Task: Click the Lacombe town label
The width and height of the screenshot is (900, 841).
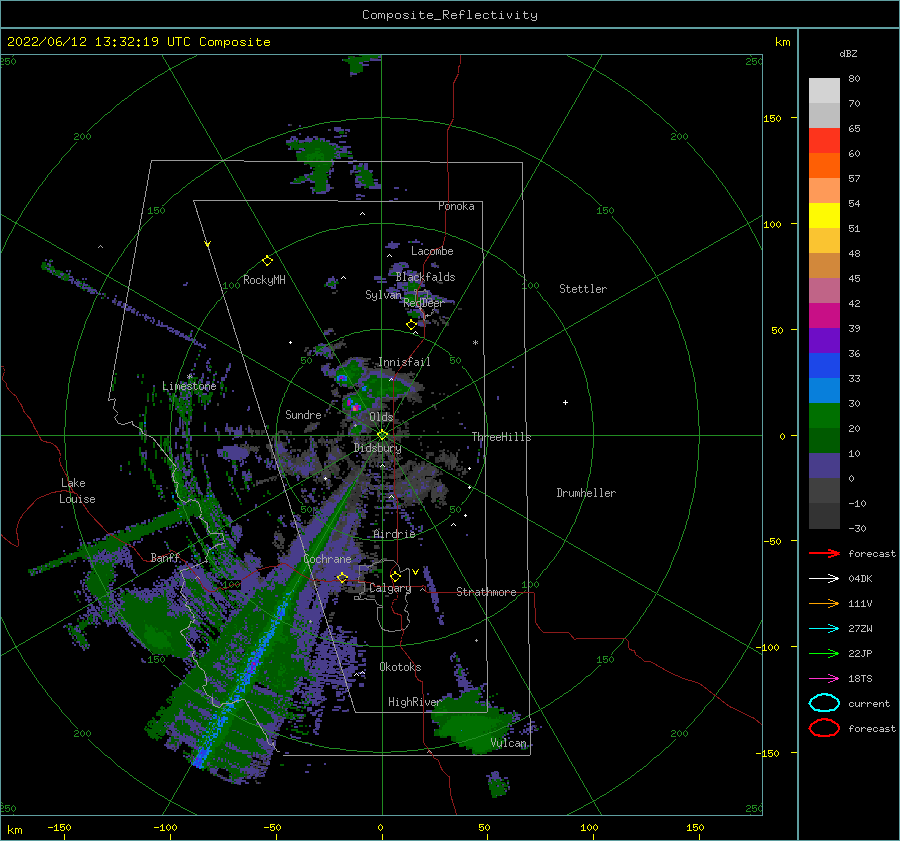Action: [x=432, y=251]
